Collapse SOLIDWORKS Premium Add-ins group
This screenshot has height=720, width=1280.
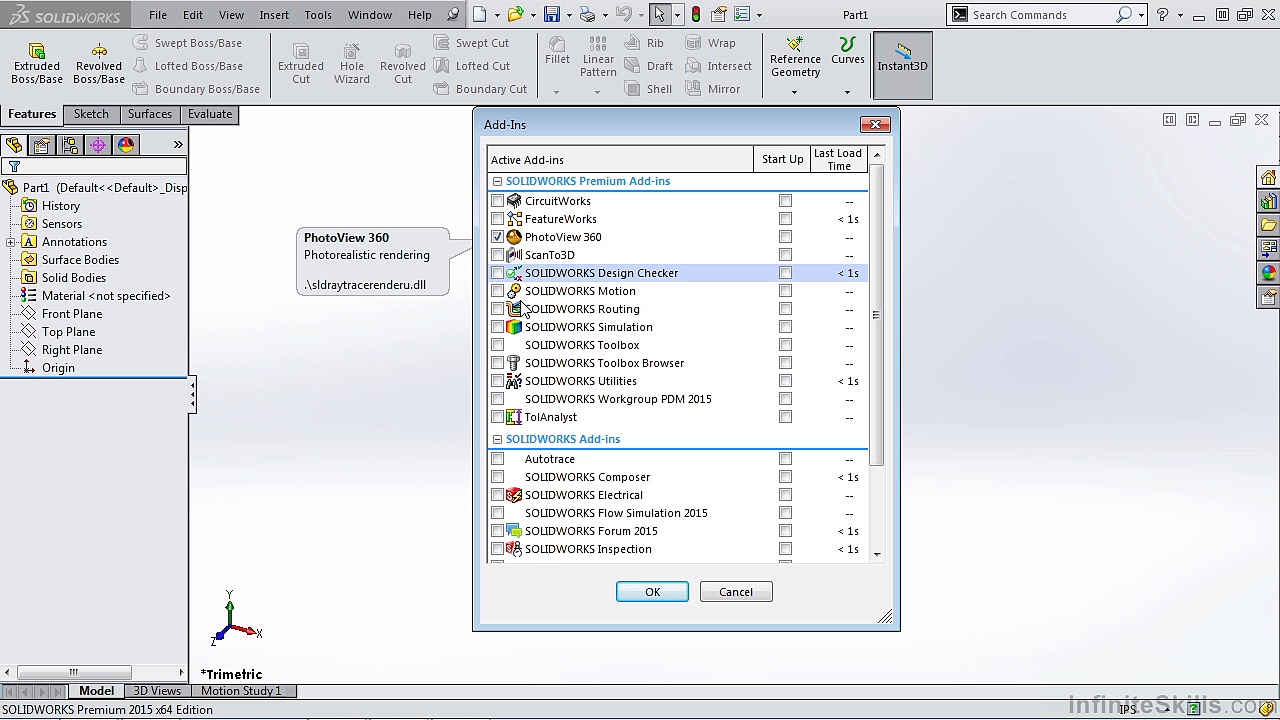(497, 181)
